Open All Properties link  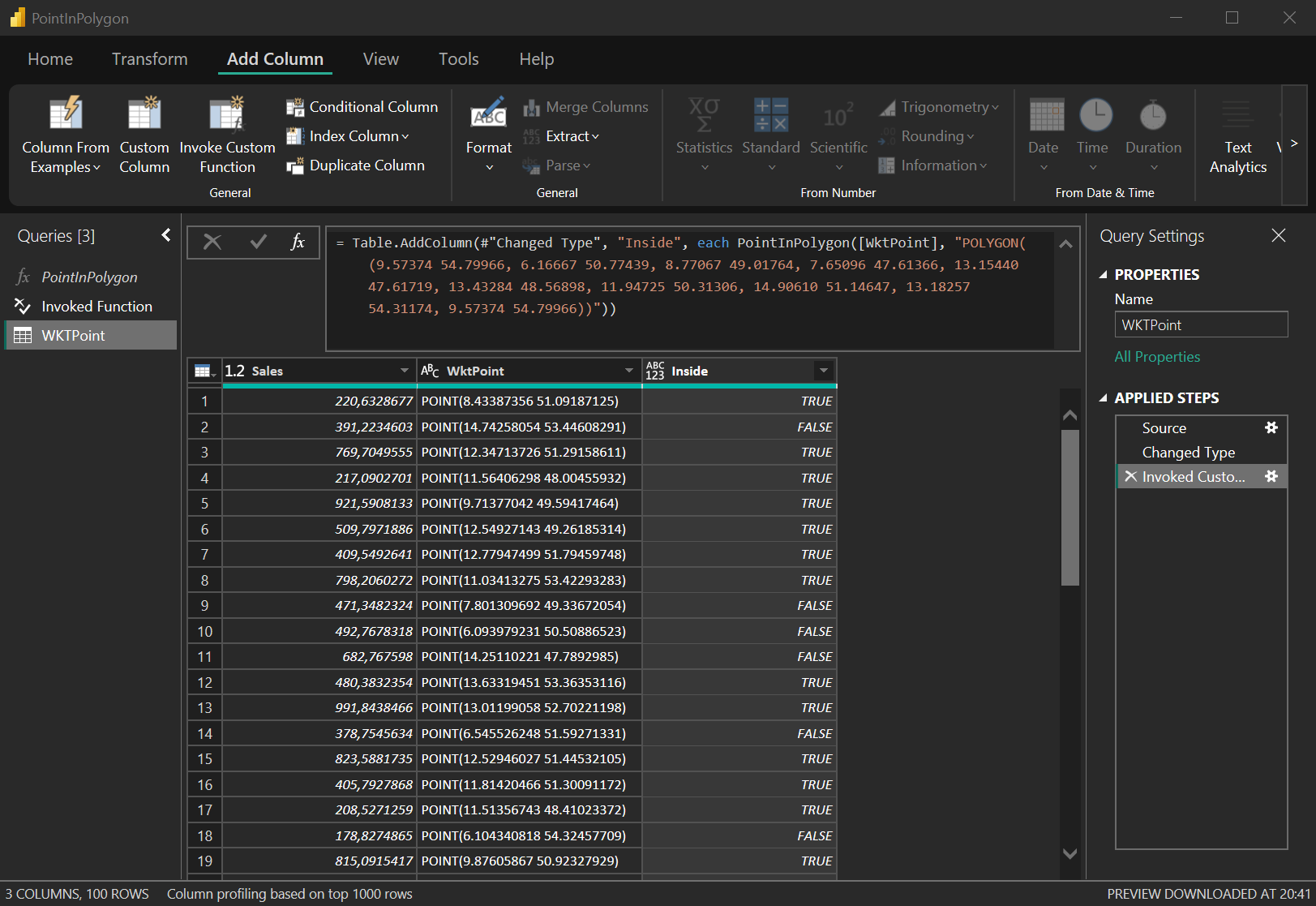coord(1157,357)
